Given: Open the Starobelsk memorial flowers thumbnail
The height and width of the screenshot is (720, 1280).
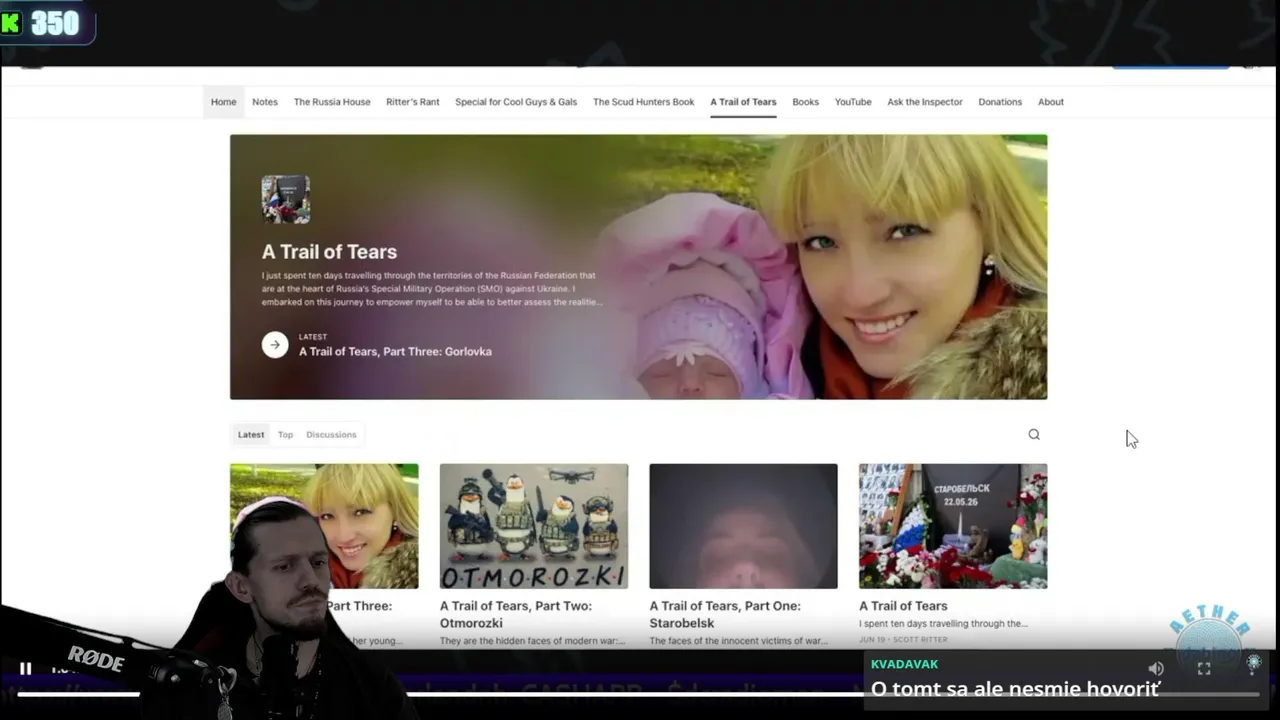Looking at the screenshot, I should (953, 526).
